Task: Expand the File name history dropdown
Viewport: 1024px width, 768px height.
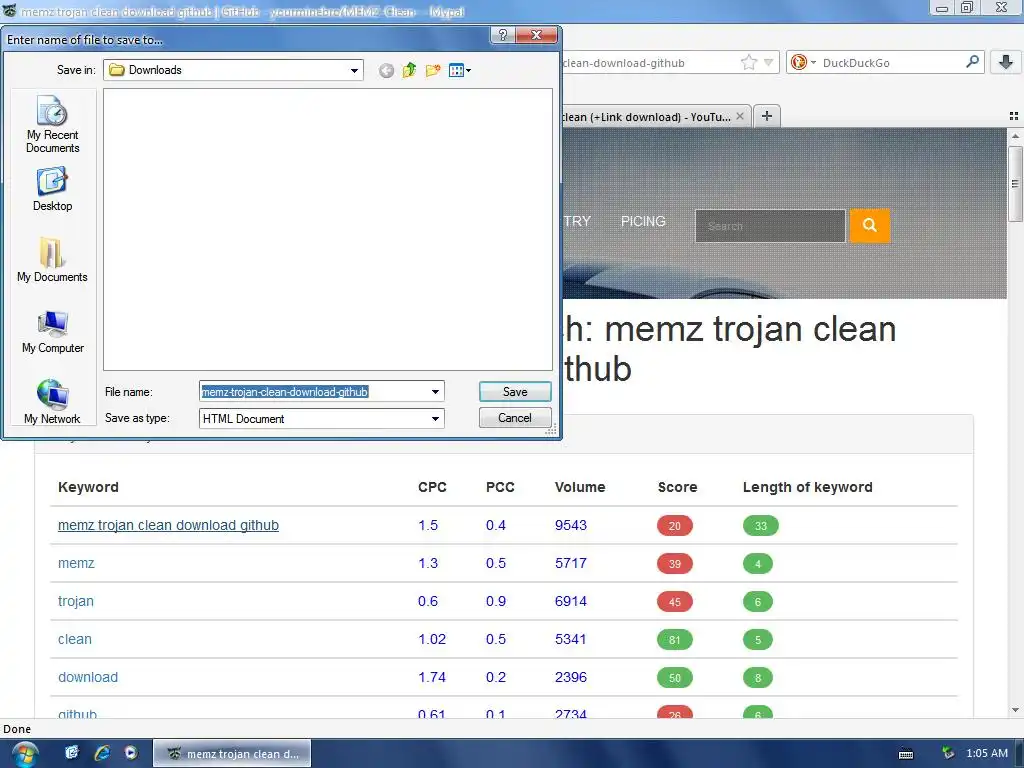Action: pos(435,392)
